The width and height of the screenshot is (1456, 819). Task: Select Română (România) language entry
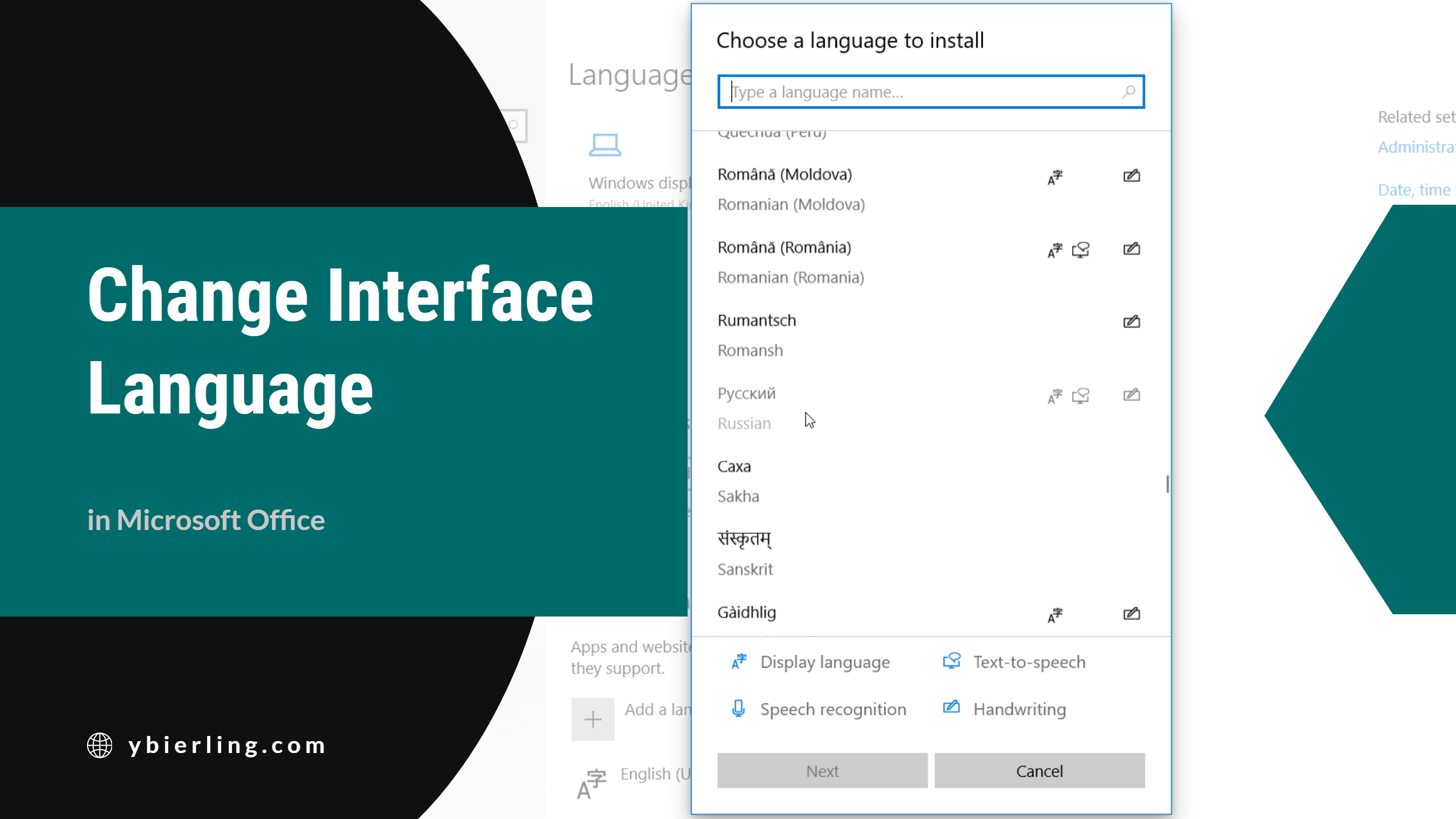click(x=931, y=262)
